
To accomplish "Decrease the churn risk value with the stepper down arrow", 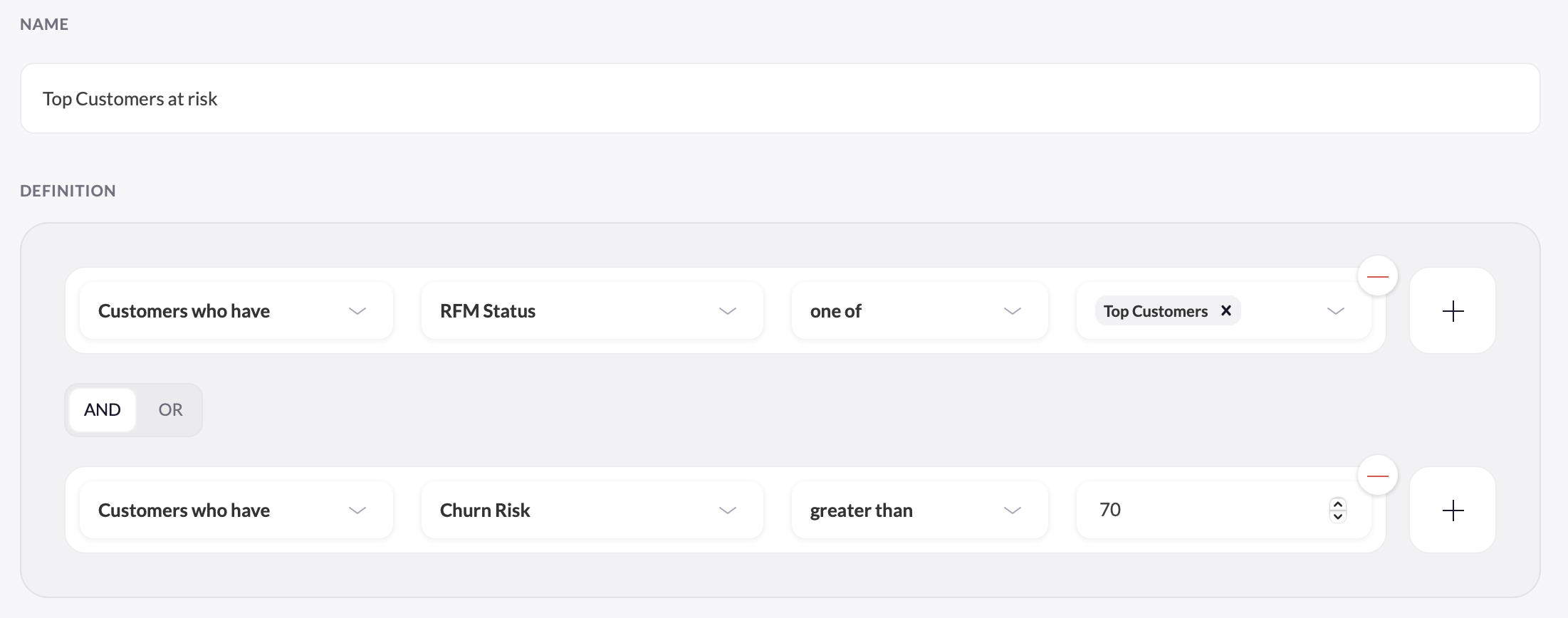I will pyautogui.click(x=1338, y=516).
